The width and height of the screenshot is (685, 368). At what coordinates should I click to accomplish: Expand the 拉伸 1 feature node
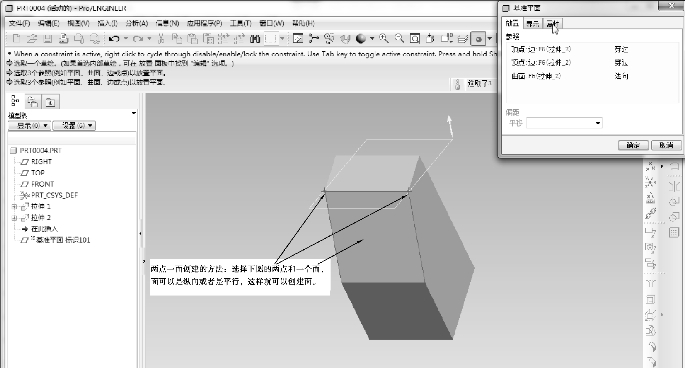tap(14, 206)
